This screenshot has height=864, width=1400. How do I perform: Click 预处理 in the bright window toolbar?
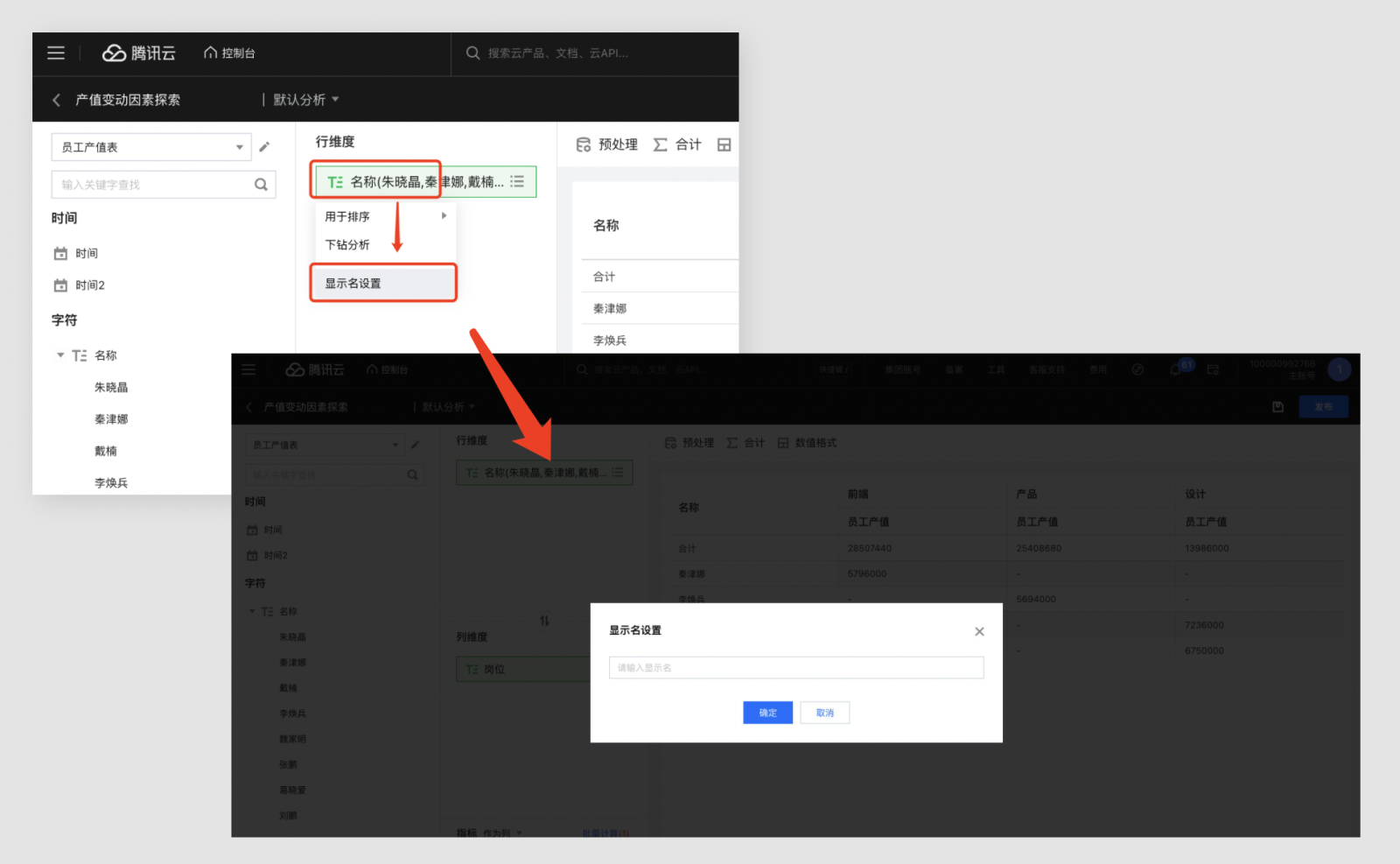[607, 144]
